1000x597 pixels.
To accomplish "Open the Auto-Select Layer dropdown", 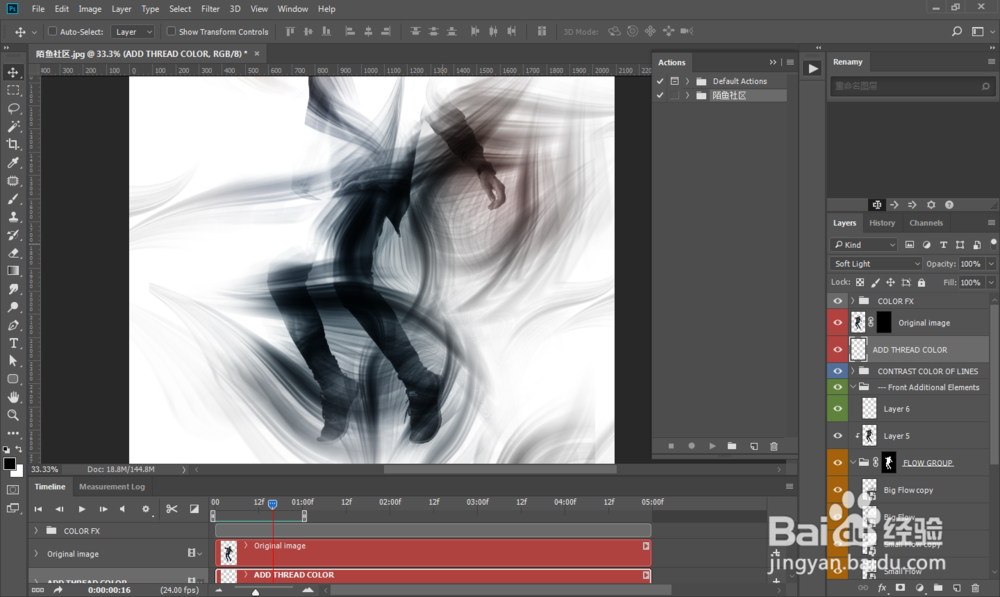I will click(133, 31).
